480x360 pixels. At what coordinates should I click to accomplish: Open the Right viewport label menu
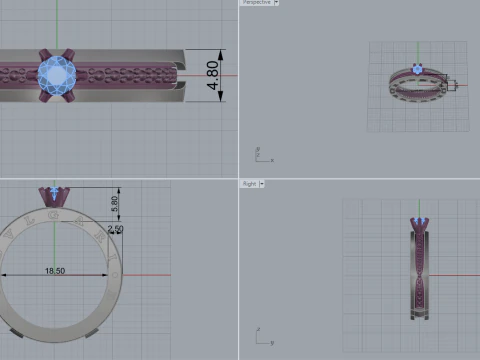click(x=249, y=184)
